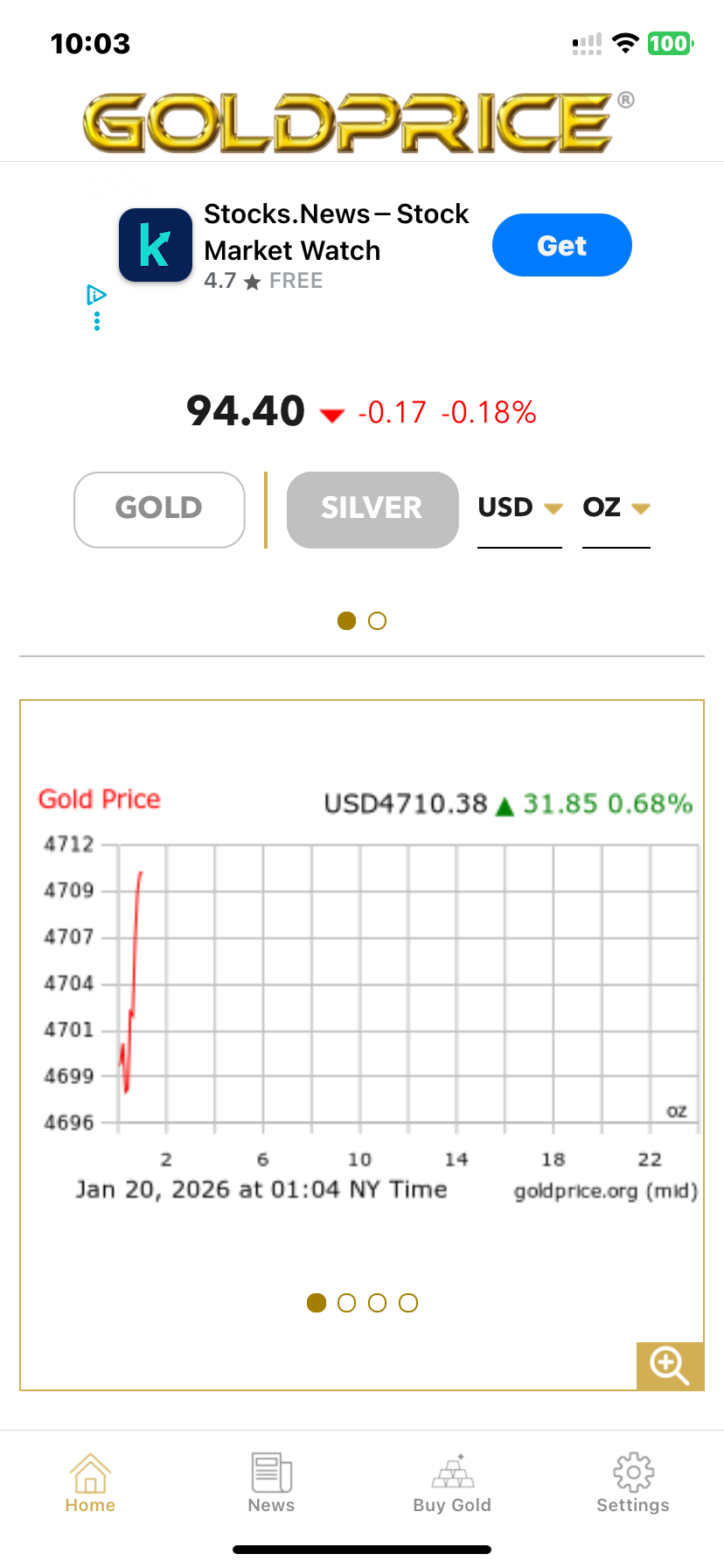
Task: Select the second chart page dot
Action: click(x=347, y=1303)
